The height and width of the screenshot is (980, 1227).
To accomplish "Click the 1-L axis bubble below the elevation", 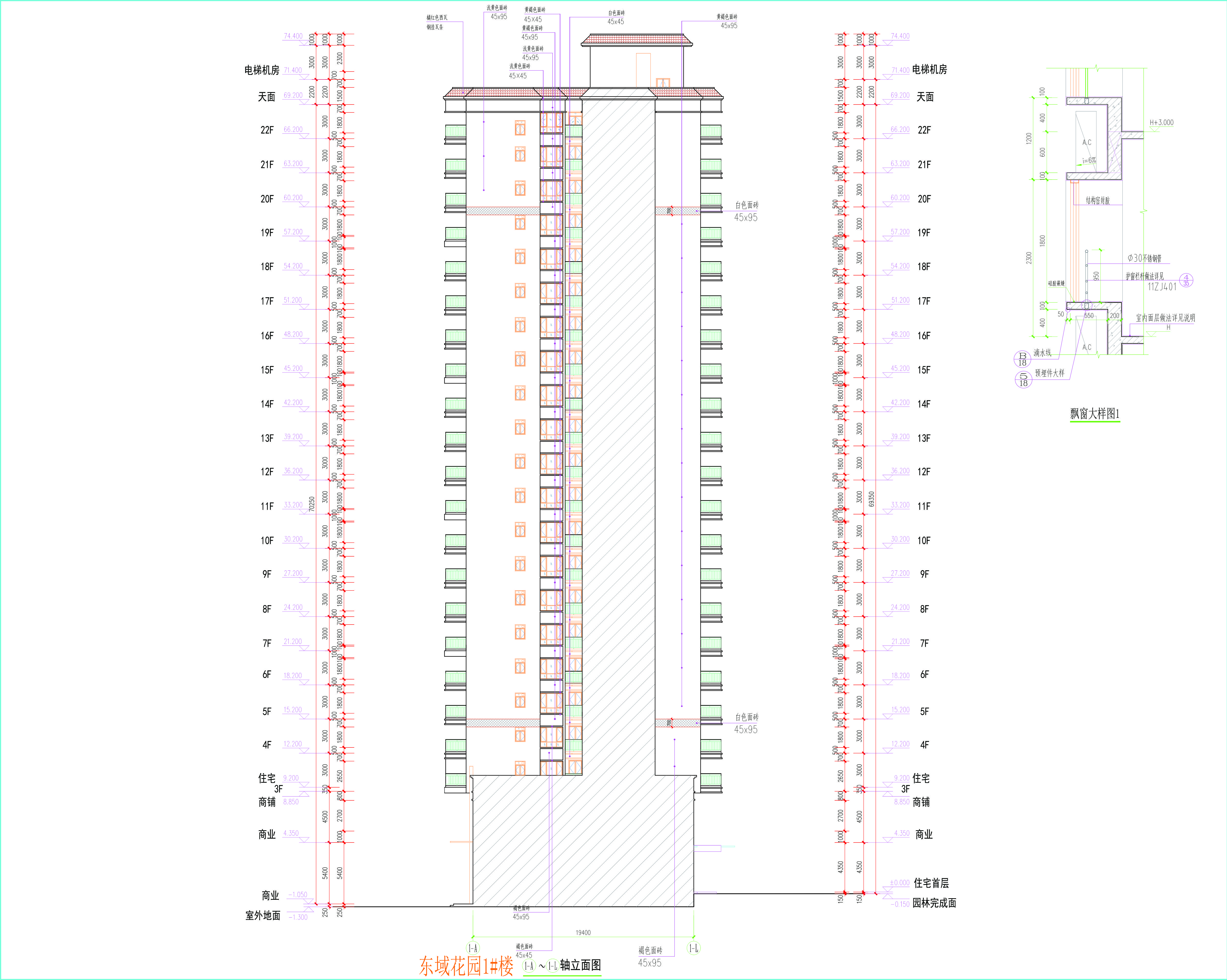I will pyautogui.click(x=694, y=948).
